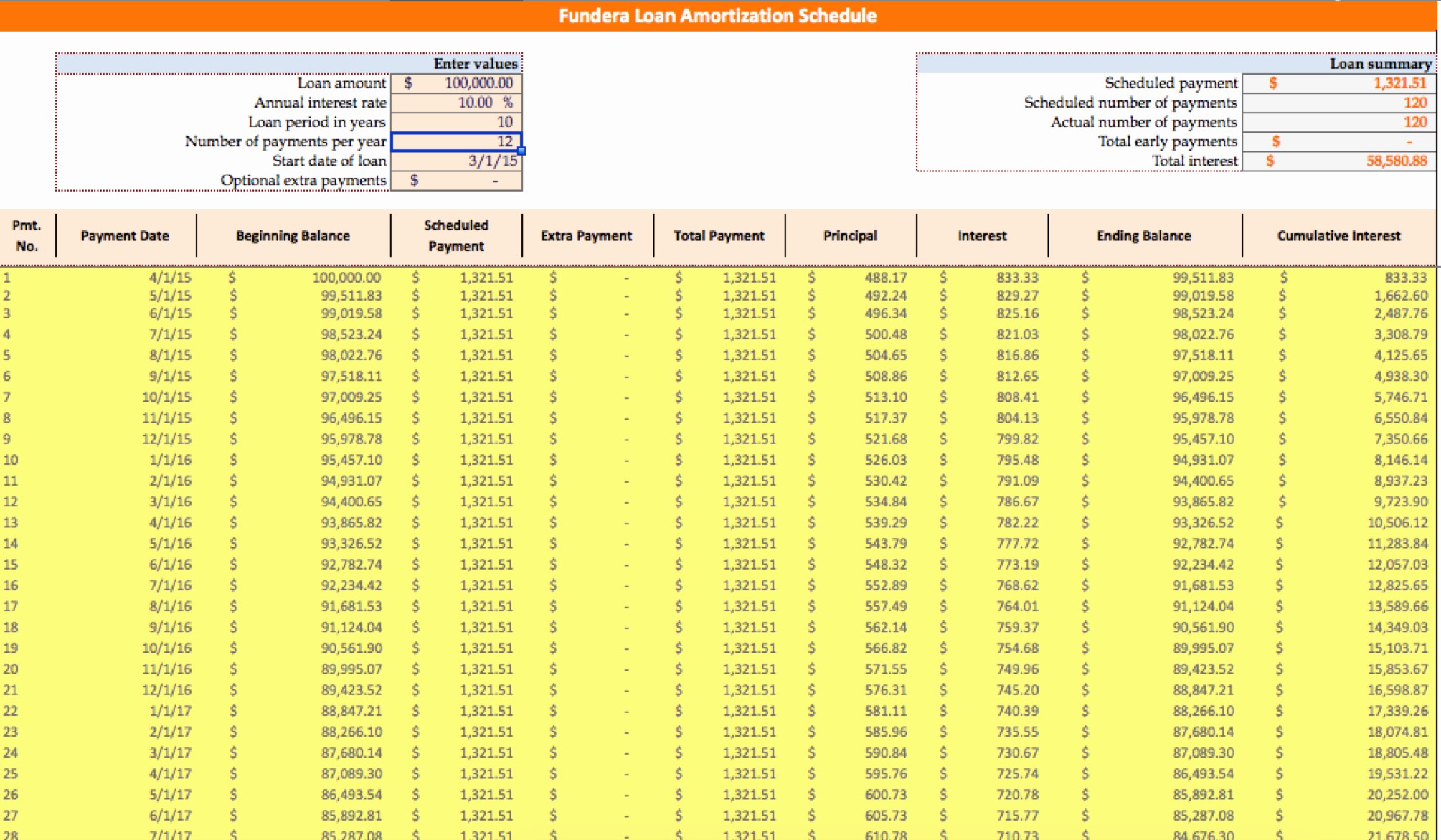Click the Interest value for payment 28

pyautogui.click(x=1017, y=836)
